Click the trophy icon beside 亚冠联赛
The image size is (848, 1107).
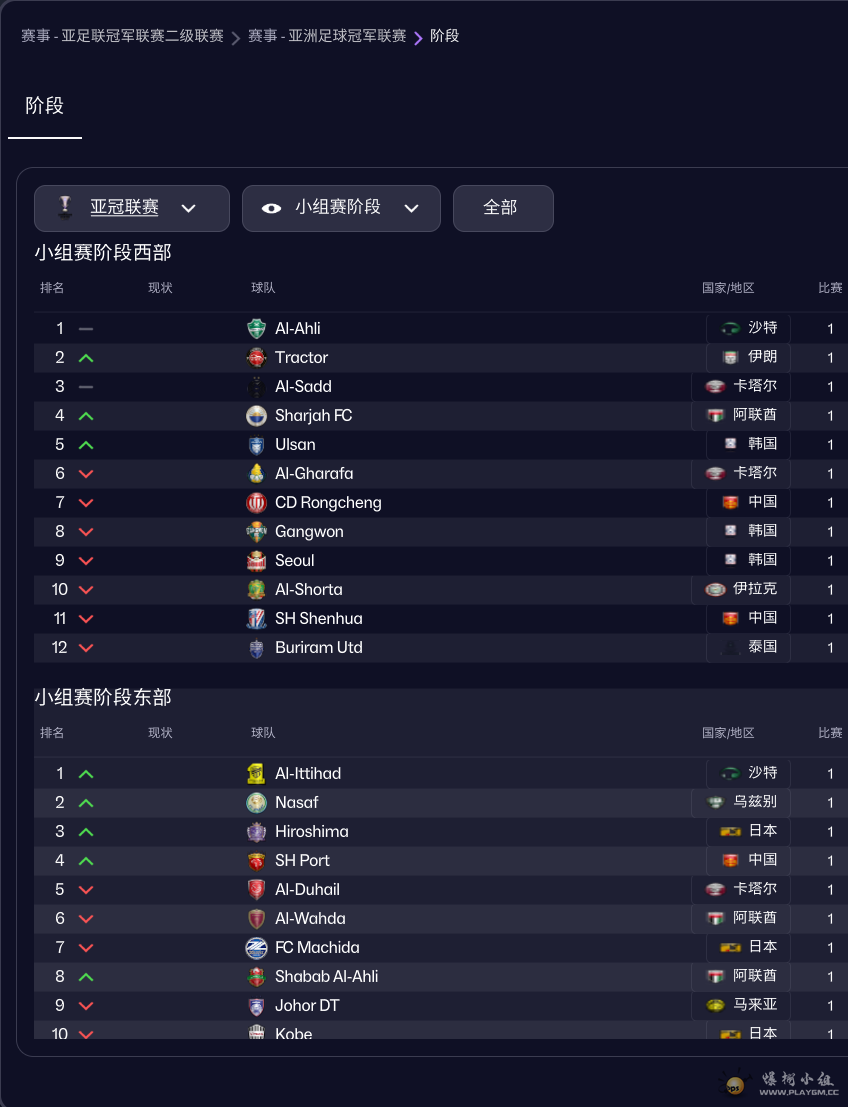(x=65, y=208)
